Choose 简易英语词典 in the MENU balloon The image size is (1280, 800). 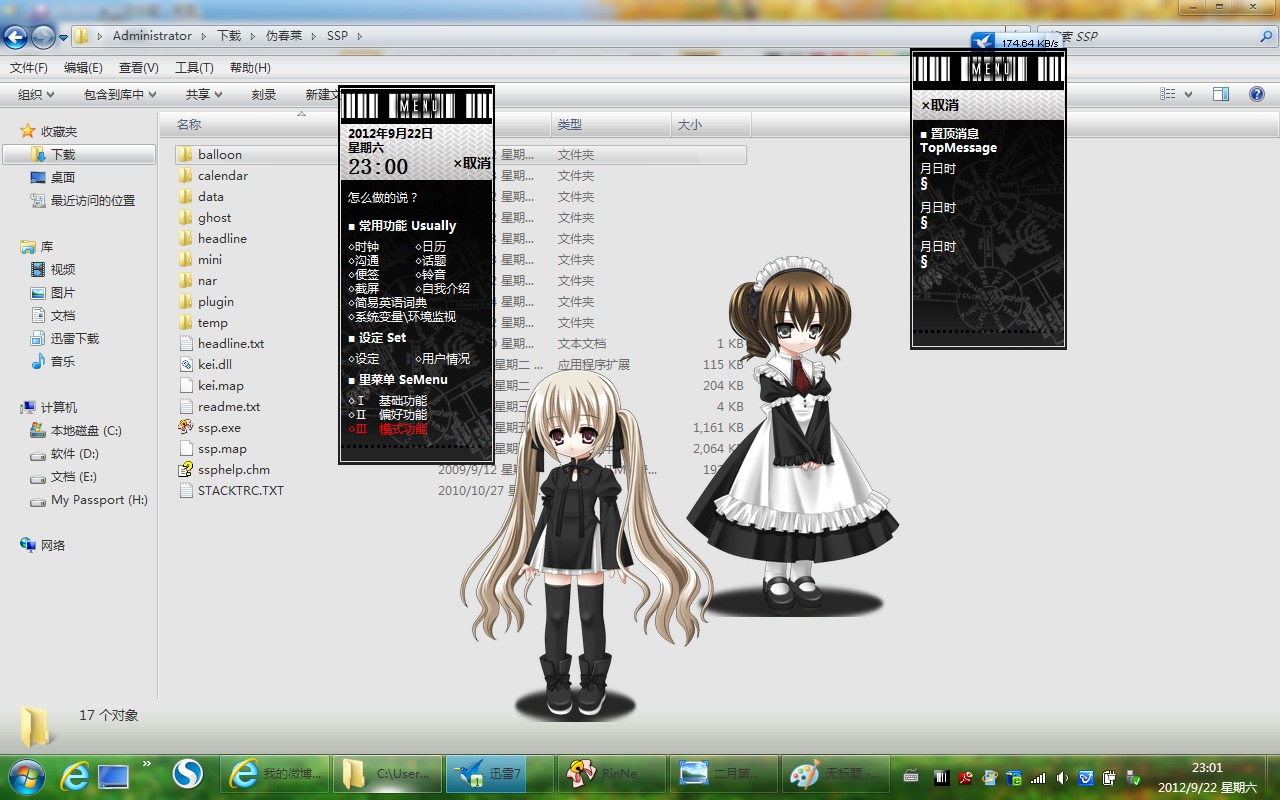point(388,303)
